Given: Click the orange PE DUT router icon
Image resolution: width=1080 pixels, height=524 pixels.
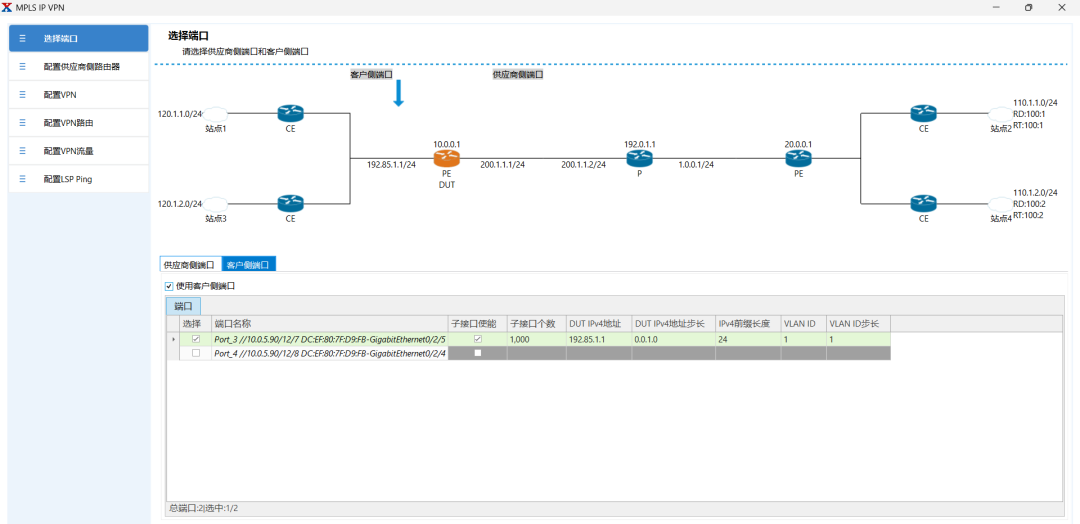Looking at the screenshot, I should pos(446,158).
